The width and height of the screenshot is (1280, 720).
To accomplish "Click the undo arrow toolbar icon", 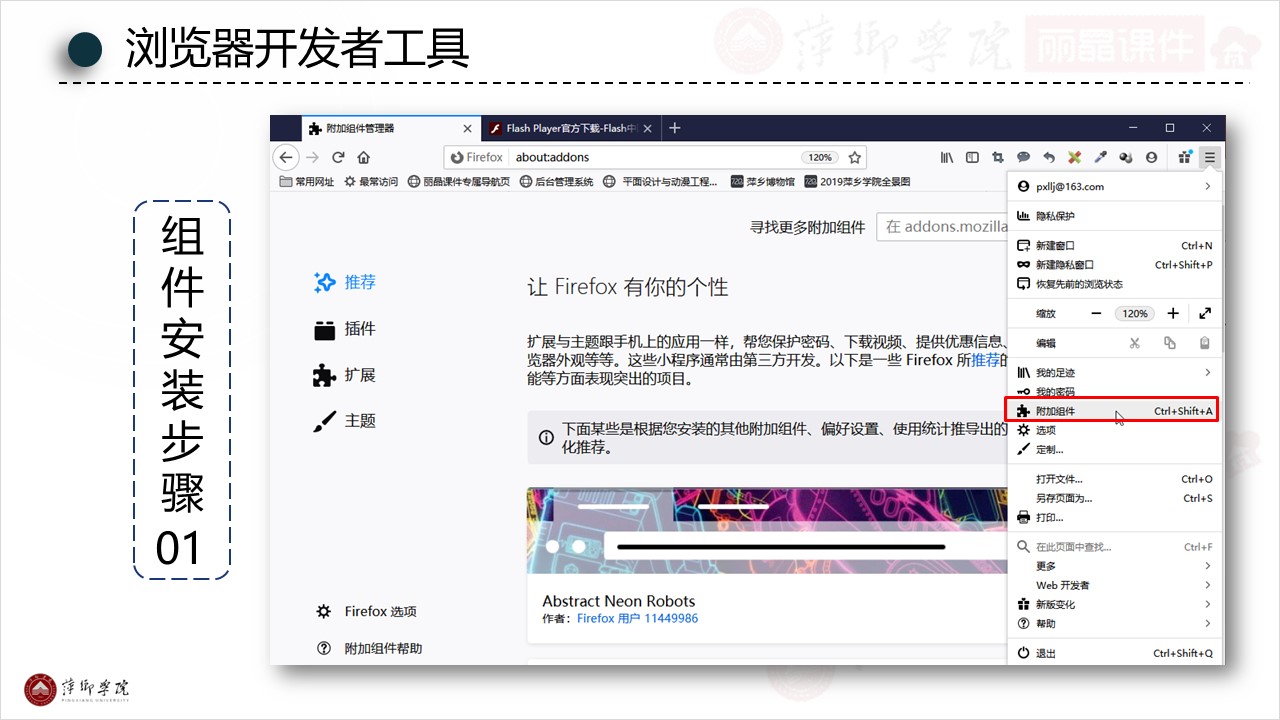I will tap(1049, 157).
